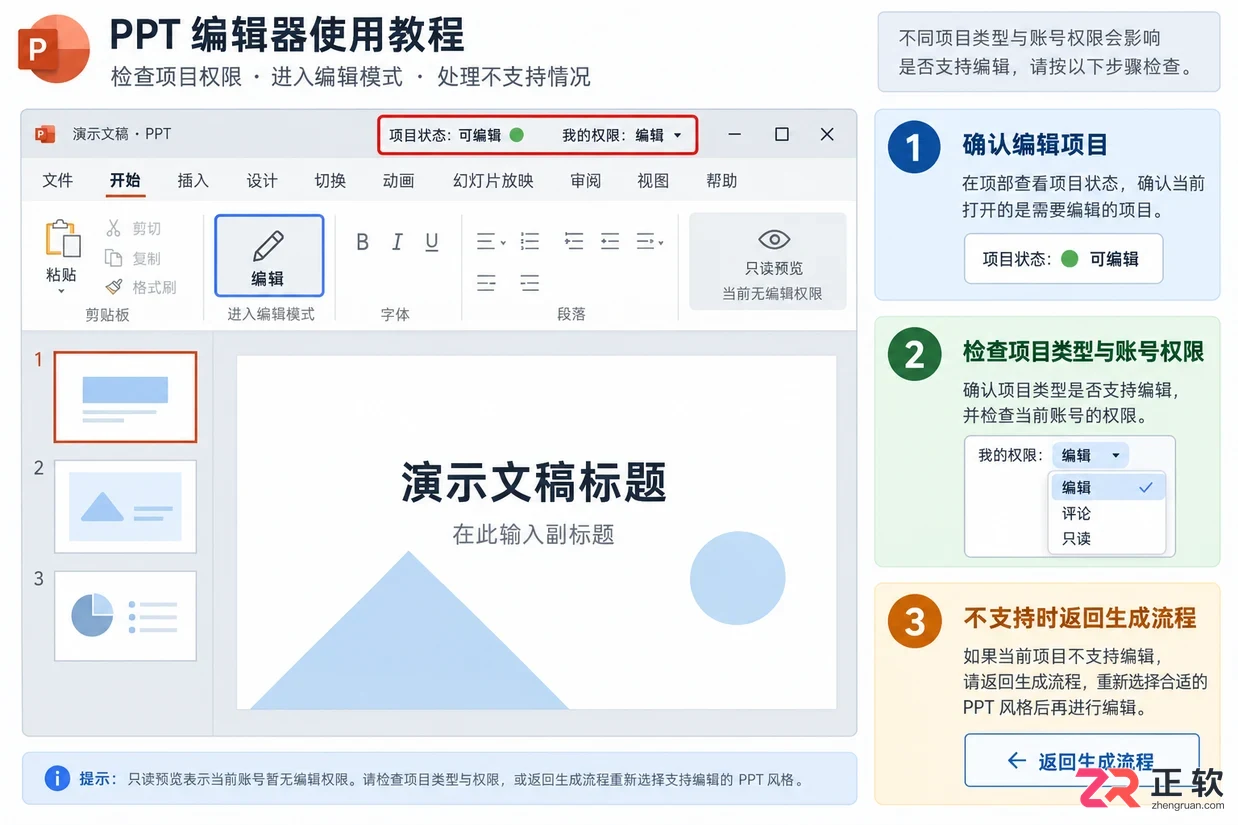The width and height of the screenshot is (1238, 825).
Task: Click the 复制 copy icon
Action: tap(113, 258)
